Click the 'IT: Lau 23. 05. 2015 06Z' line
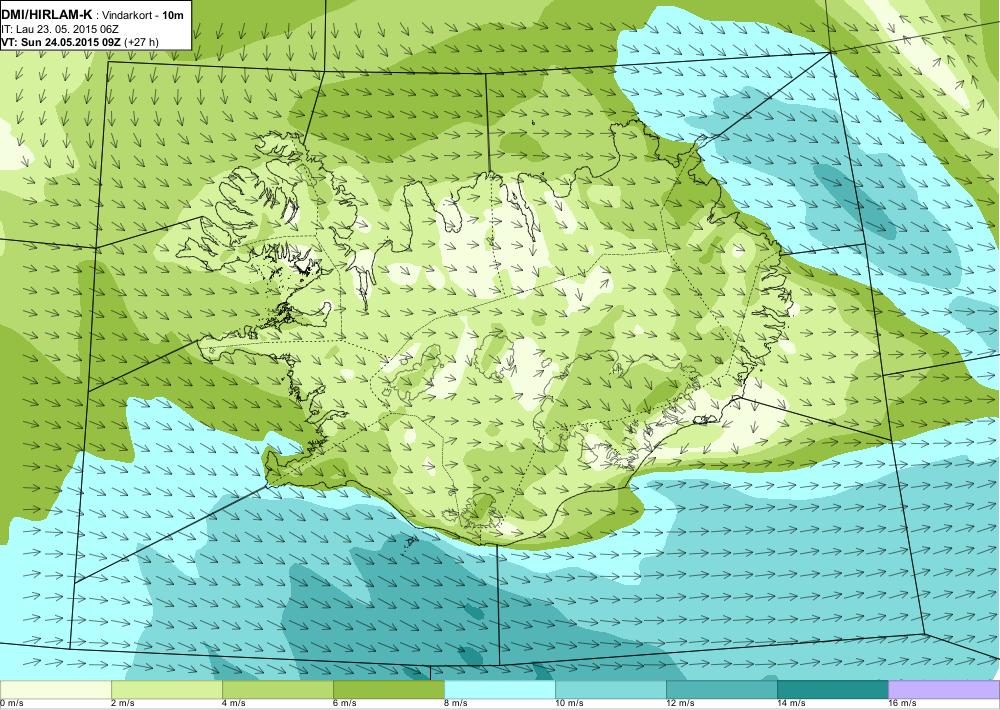This screenshot has width=1000, height=710. [x=60, y=29]
